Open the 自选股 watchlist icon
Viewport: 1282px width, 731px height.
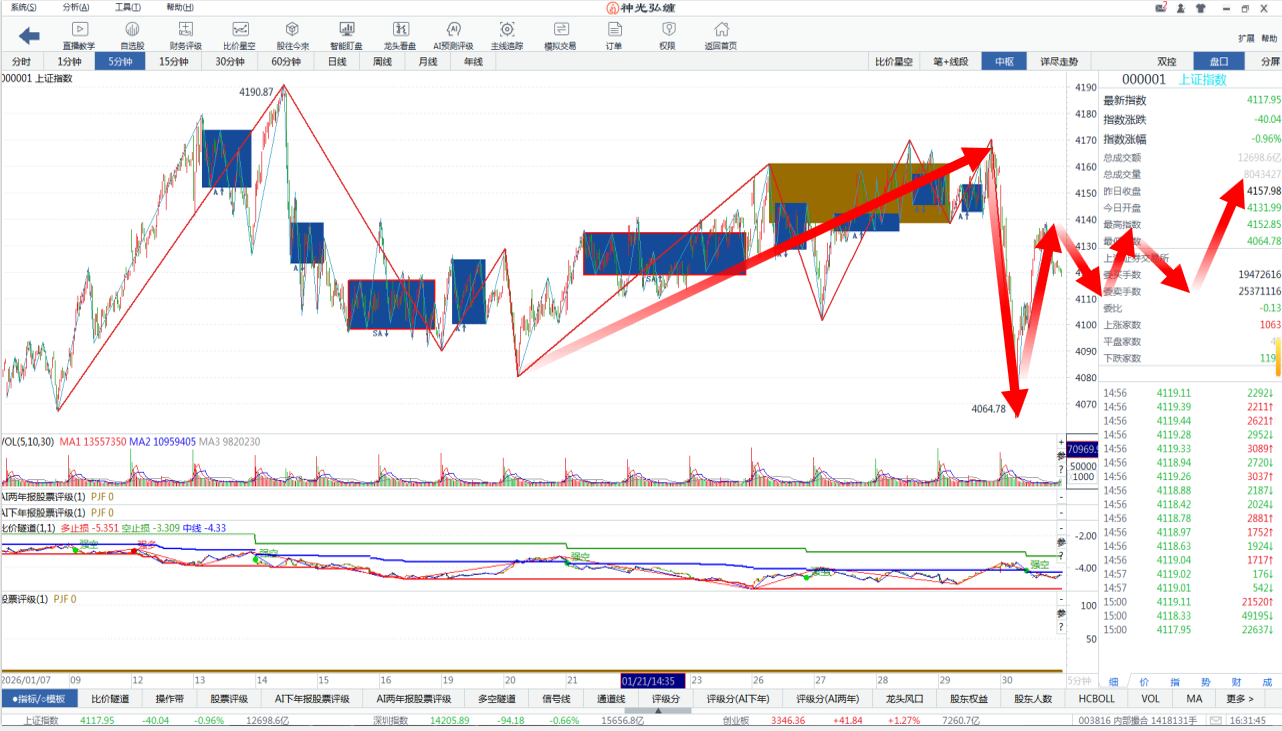[x=132, y=35]
